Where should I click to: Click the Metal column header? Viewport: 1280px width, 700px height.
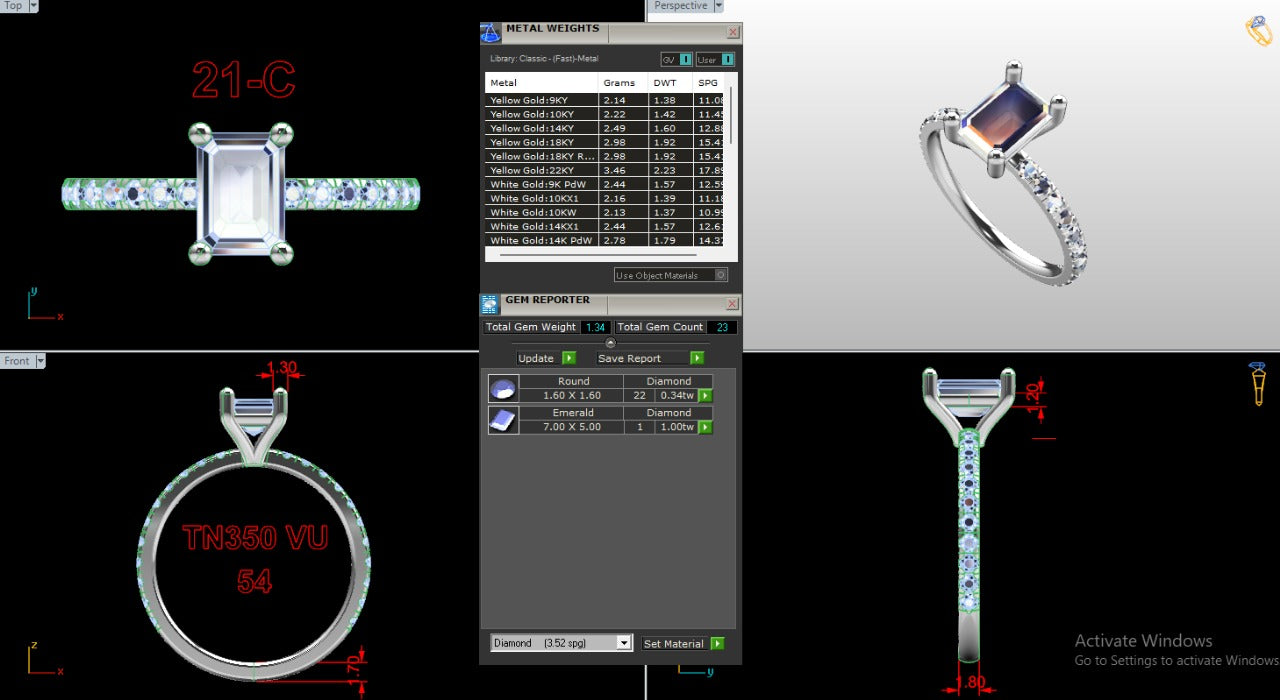pos(541,82)
